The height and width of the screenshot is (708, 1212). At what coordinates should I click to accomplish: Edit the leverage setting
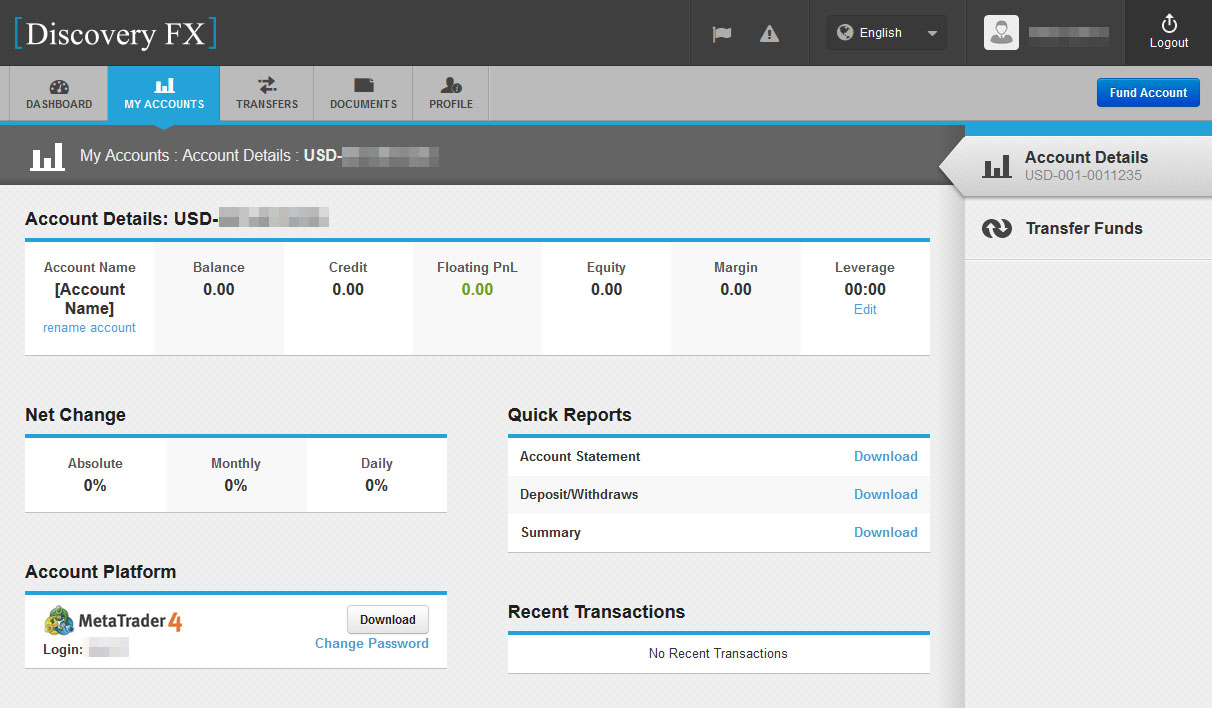point(865,310)
